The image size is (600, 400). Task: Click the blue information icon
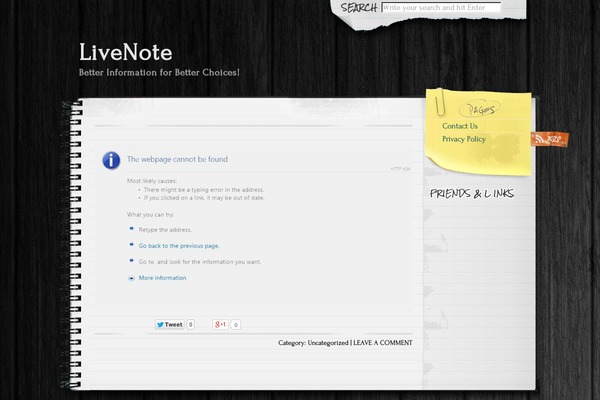point(111,160)
